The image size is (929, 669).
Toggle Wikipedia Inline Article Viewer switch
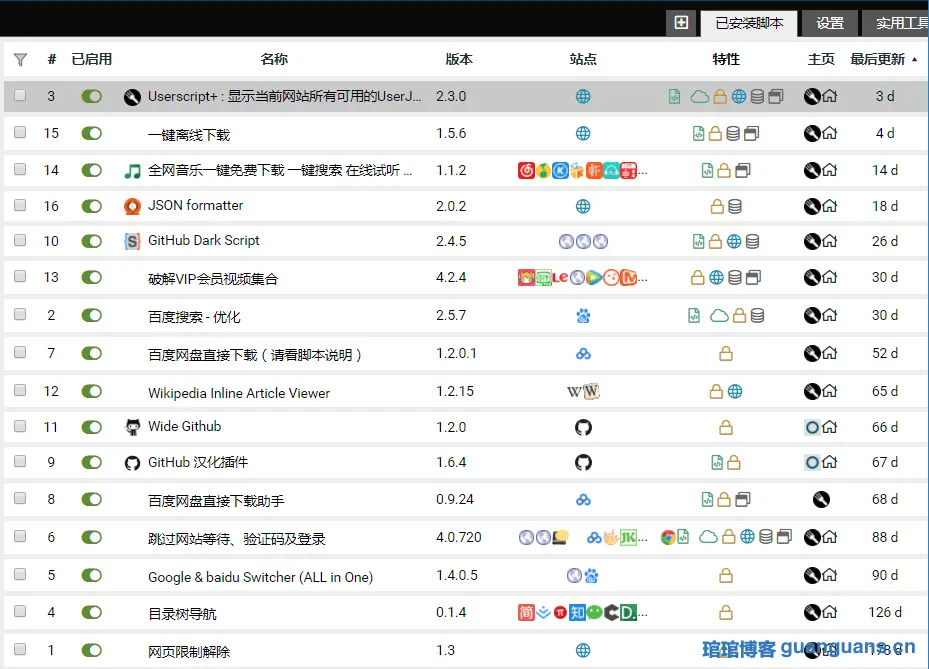pos(92,391)
